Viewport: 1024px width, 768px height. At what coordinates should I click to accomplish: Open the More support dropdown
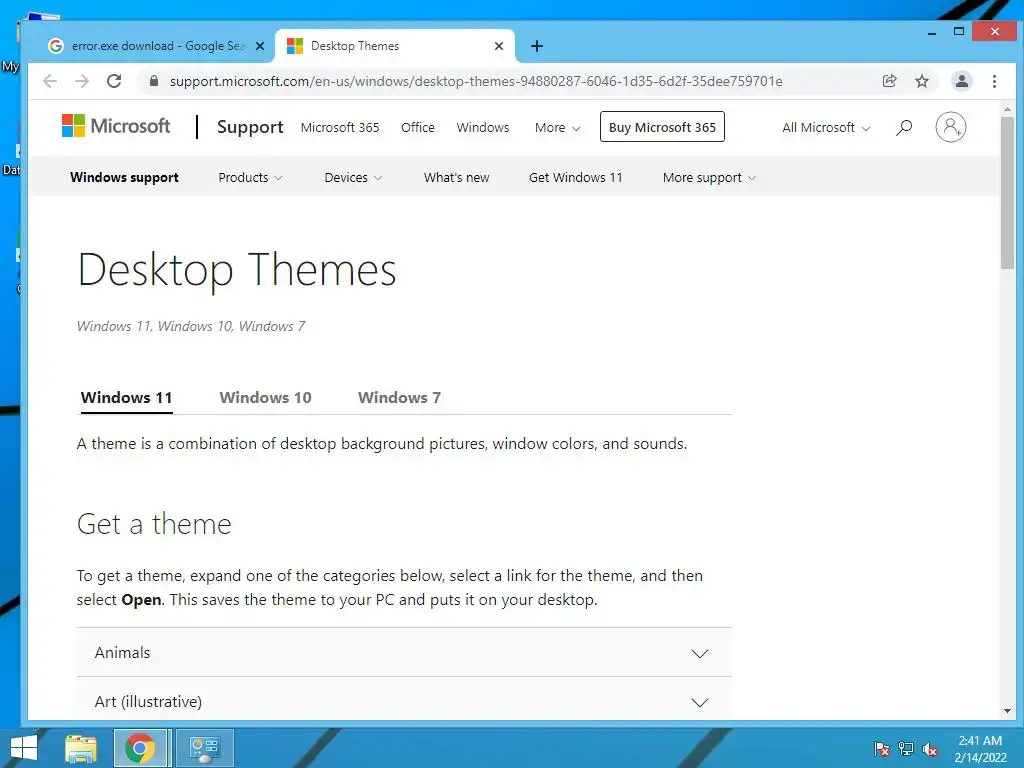click(709, 178)
